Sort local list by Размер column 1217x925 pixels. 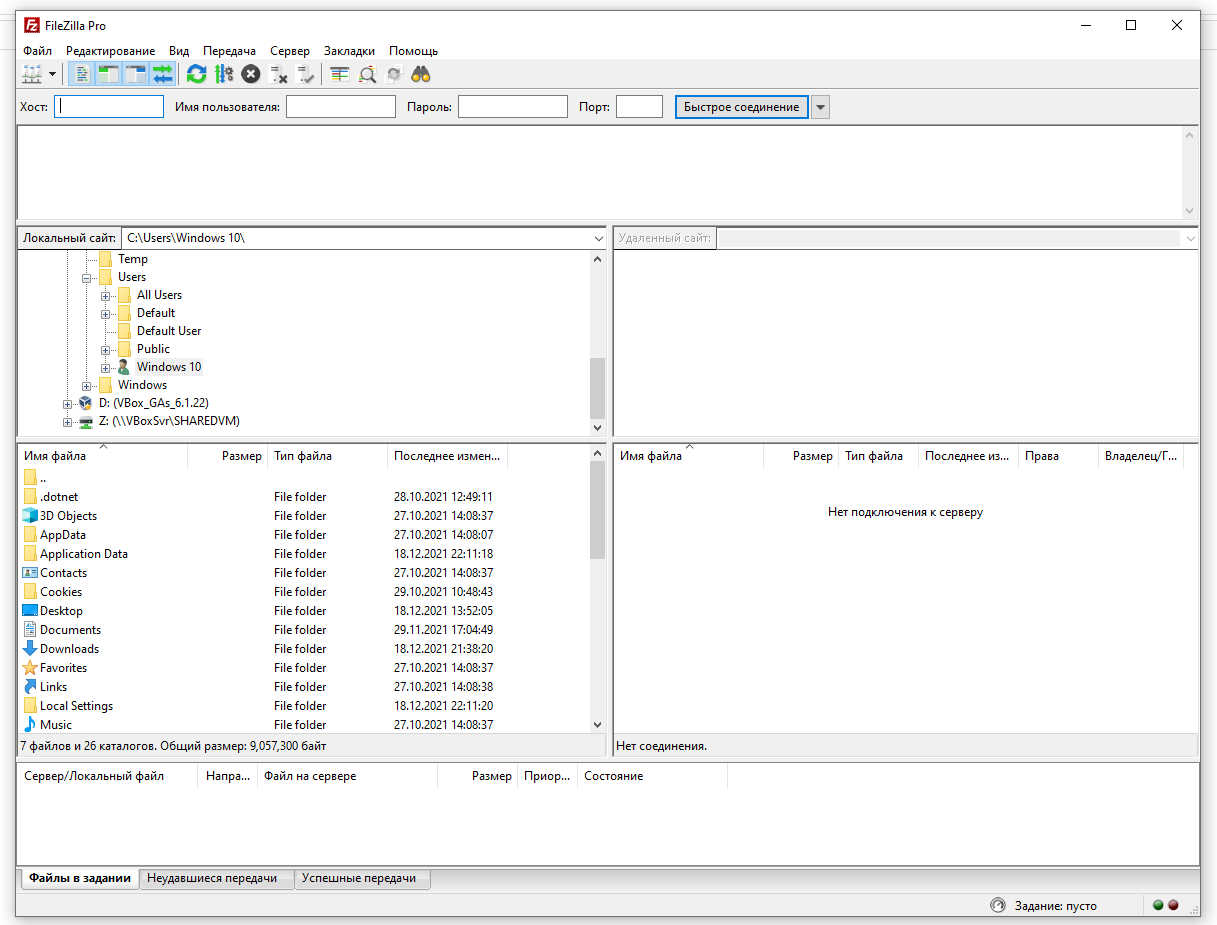pyautogui.click(x=228, y=456)
